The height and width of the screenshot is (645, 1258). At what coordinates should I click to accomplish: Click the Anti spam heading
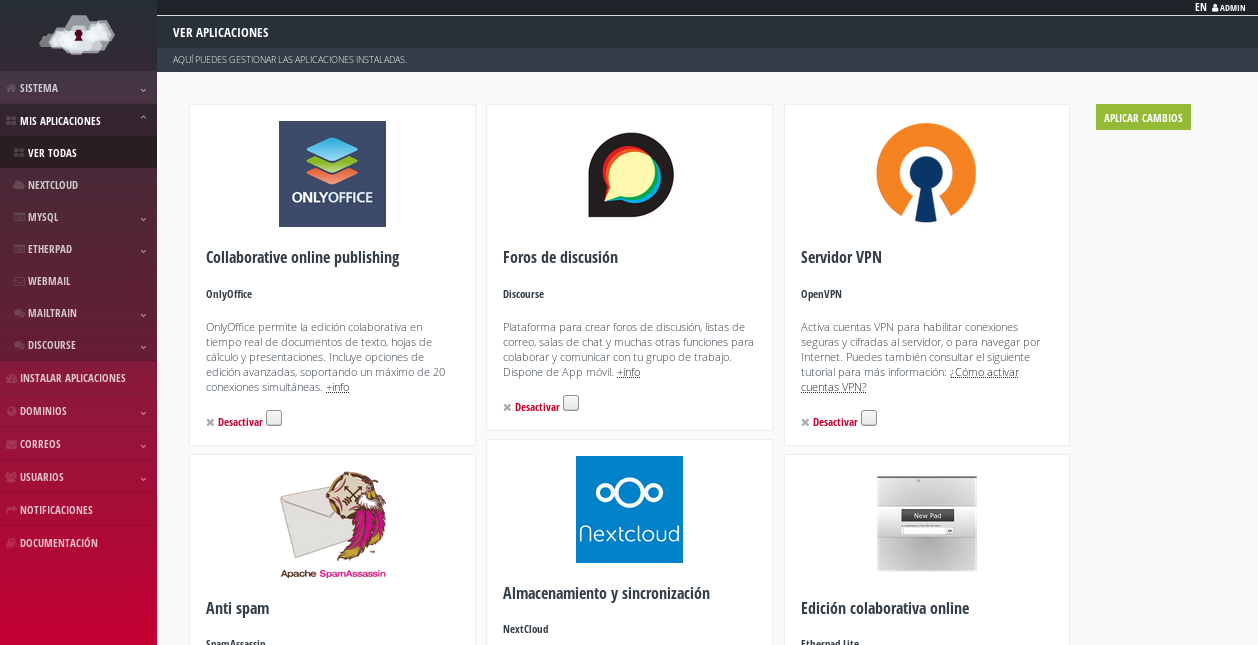(x=237, y=608)
